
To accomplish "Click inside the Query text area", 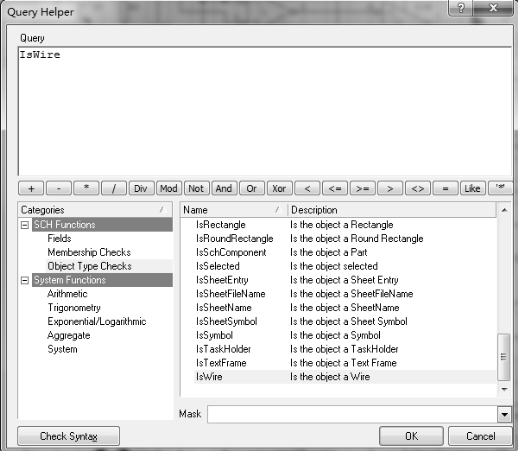I will click(265, 112).
